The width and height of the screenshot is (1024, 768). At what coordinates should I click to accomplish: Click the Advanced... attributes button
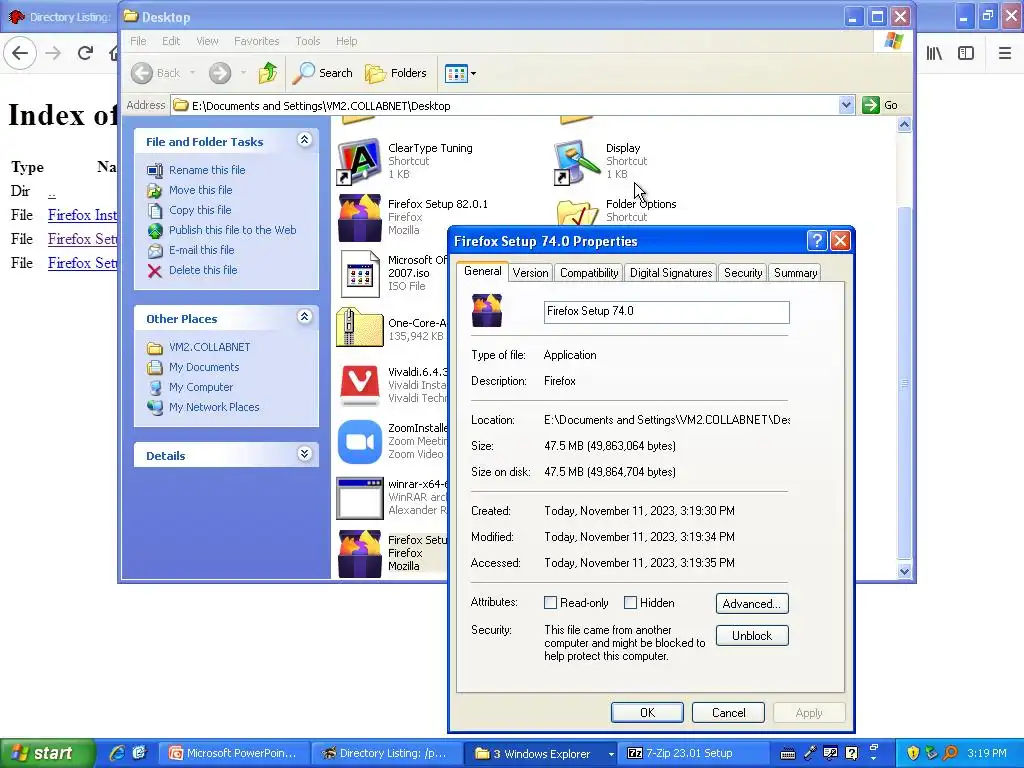pyautogui.click(x=752, y=603)
